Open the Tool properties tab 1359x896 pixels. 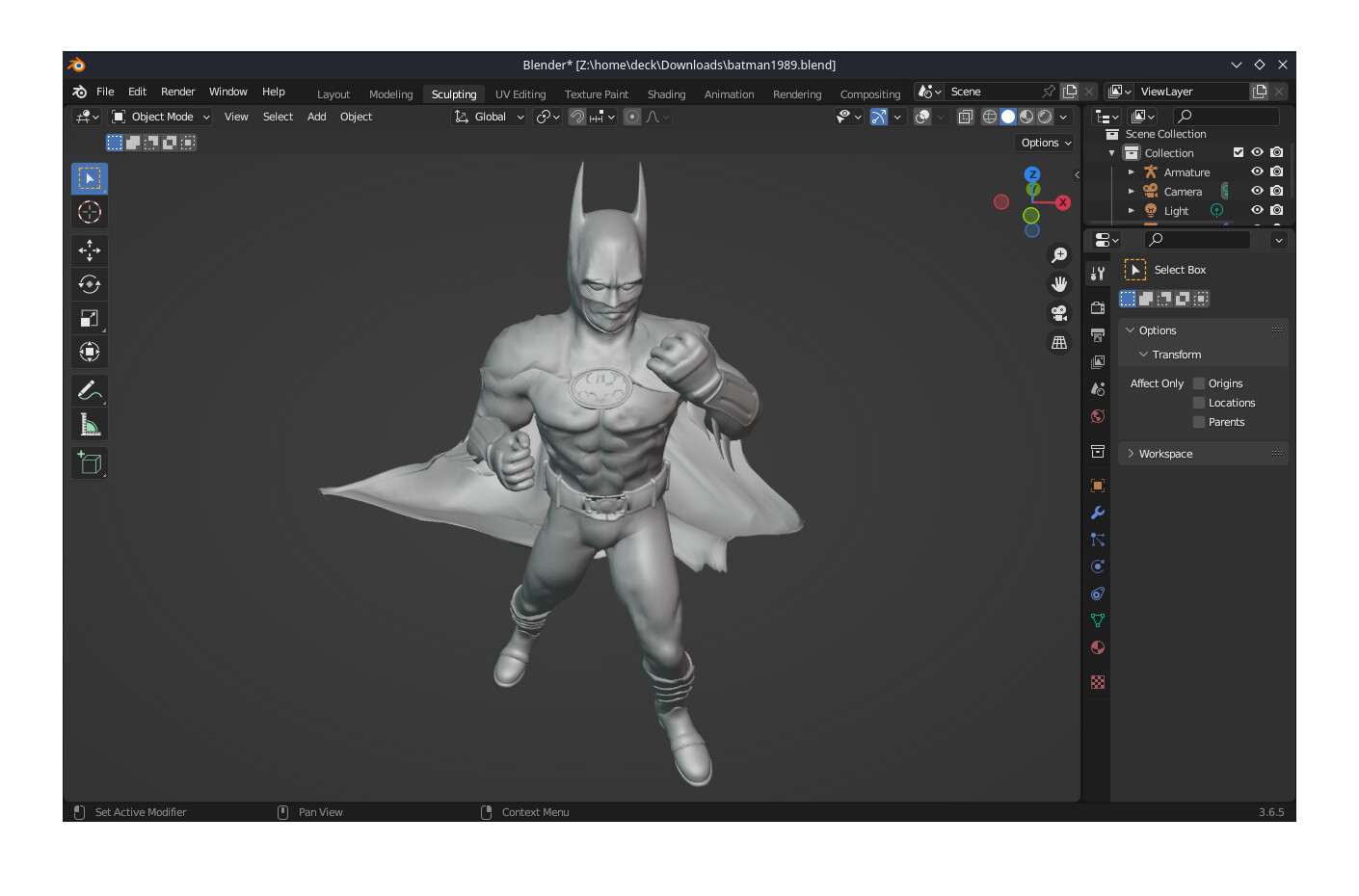(1098, 274)
